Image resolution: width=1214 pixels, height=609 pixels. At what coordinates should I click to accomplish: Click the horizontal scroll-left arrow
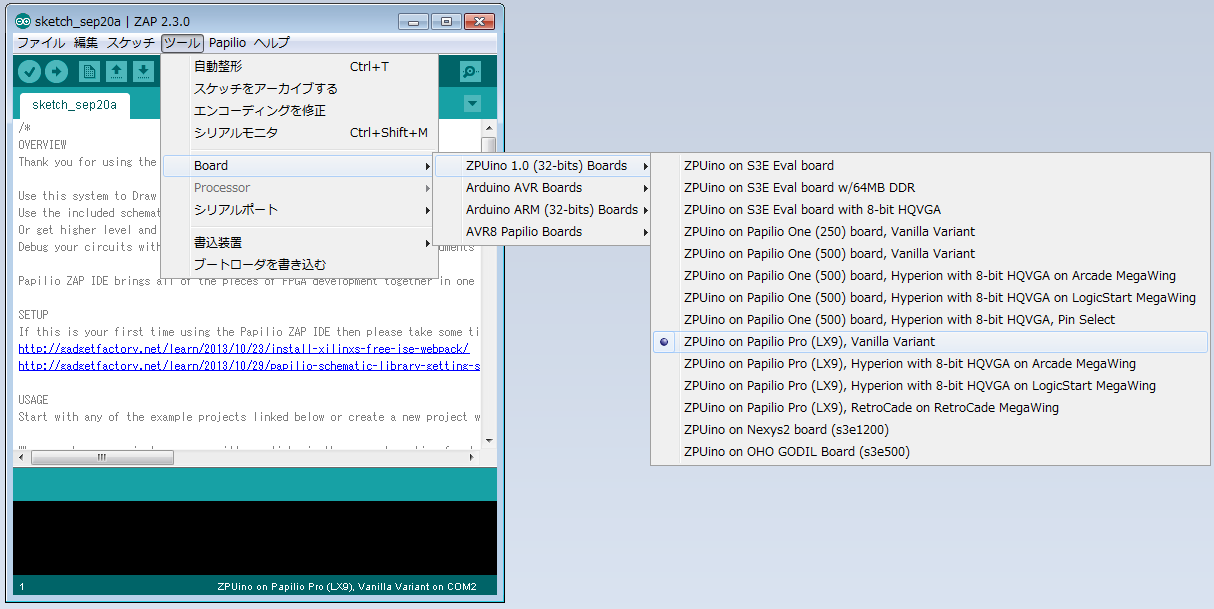[23, 457]
